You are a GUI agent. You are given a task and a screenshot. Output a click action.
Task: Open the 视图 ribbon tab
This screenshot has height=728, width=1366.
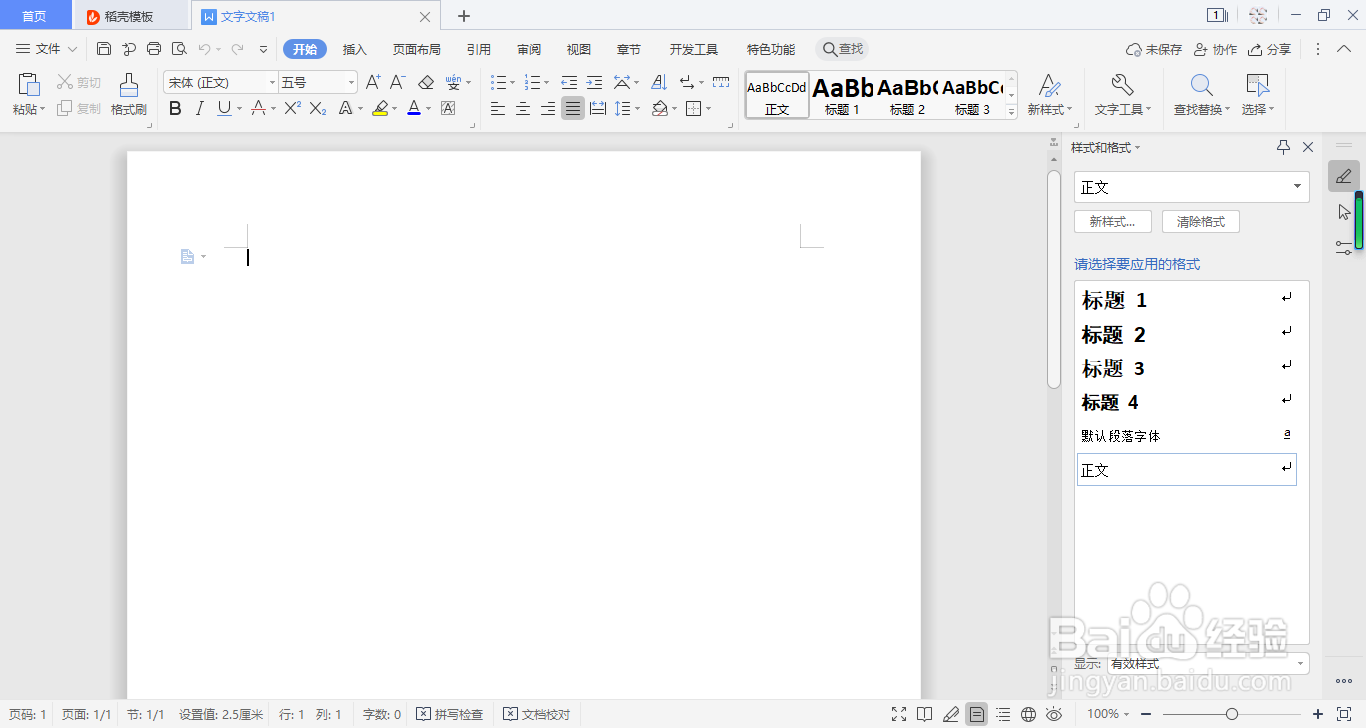579,49
